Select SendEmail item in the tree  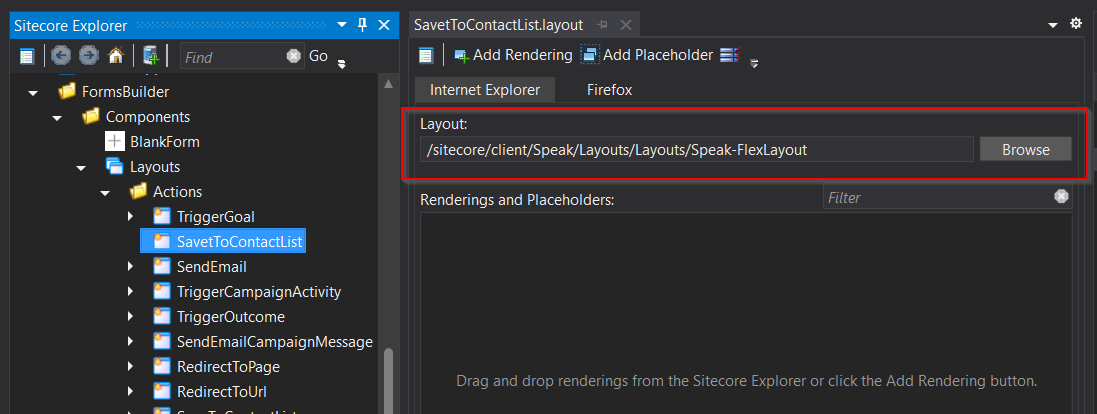(x=211, y=267)
